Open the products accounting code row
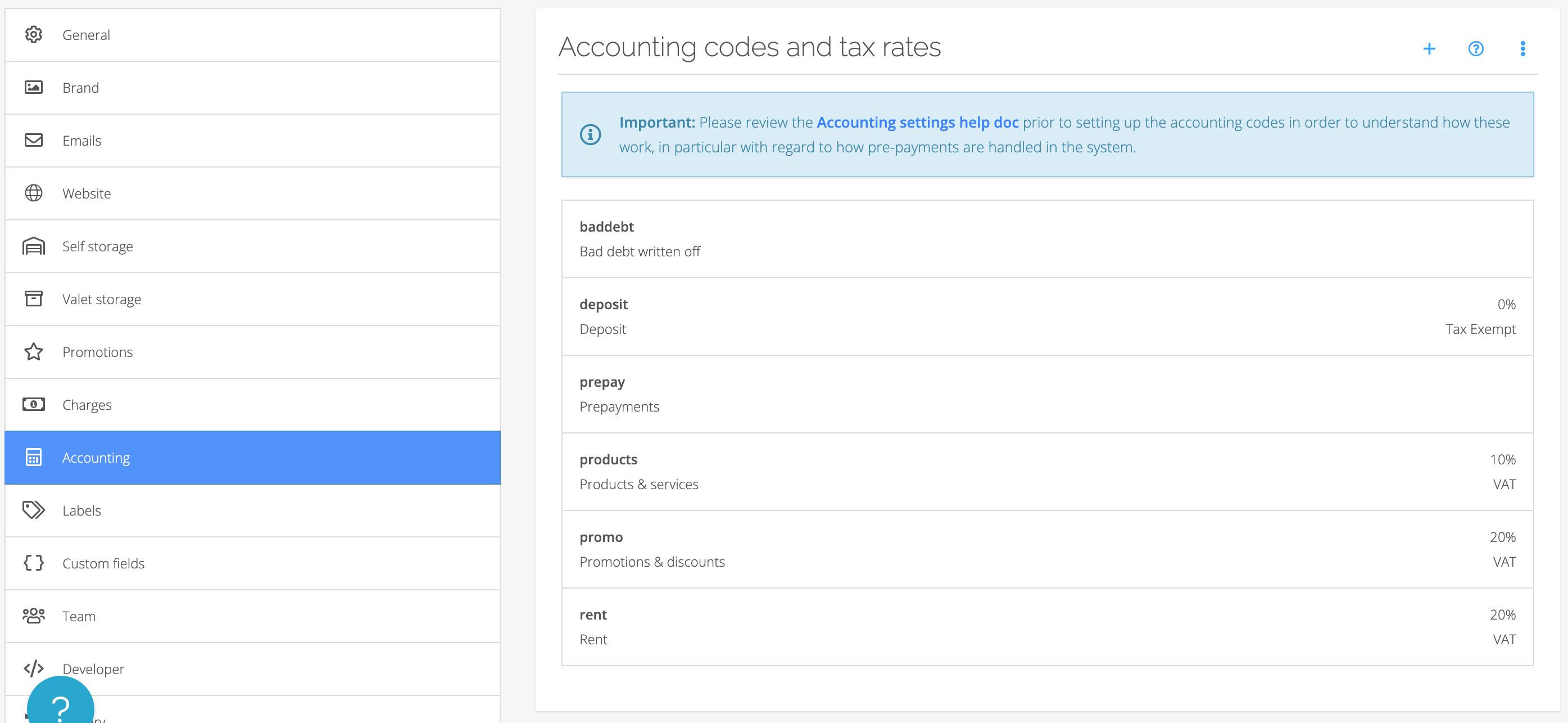 [x=1047, y=472]
